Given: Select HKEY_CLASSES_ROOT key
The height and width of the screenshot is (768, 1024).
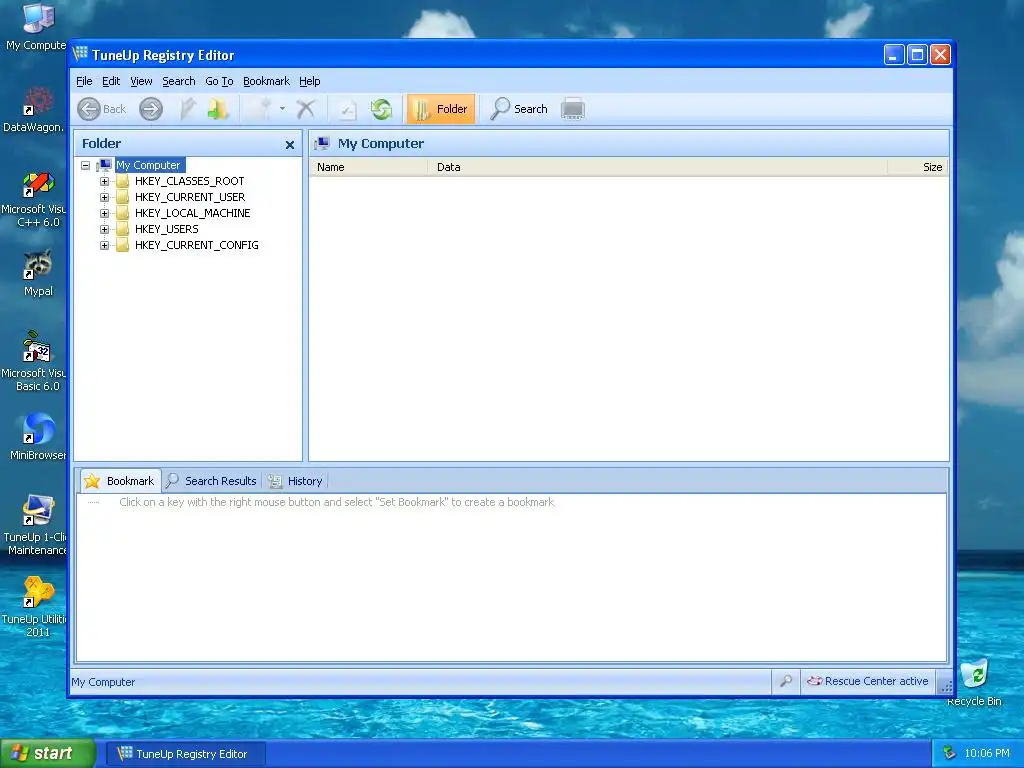Looking at the screenshot, I should (189, 181).
